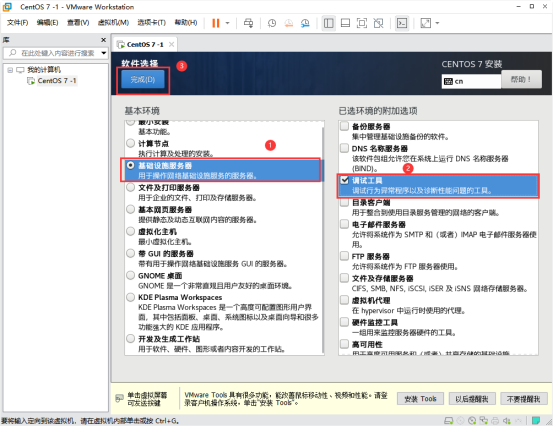Open the 查看(V) menu
The width and height of the screenshot is (554, 427).
point(78,23)
